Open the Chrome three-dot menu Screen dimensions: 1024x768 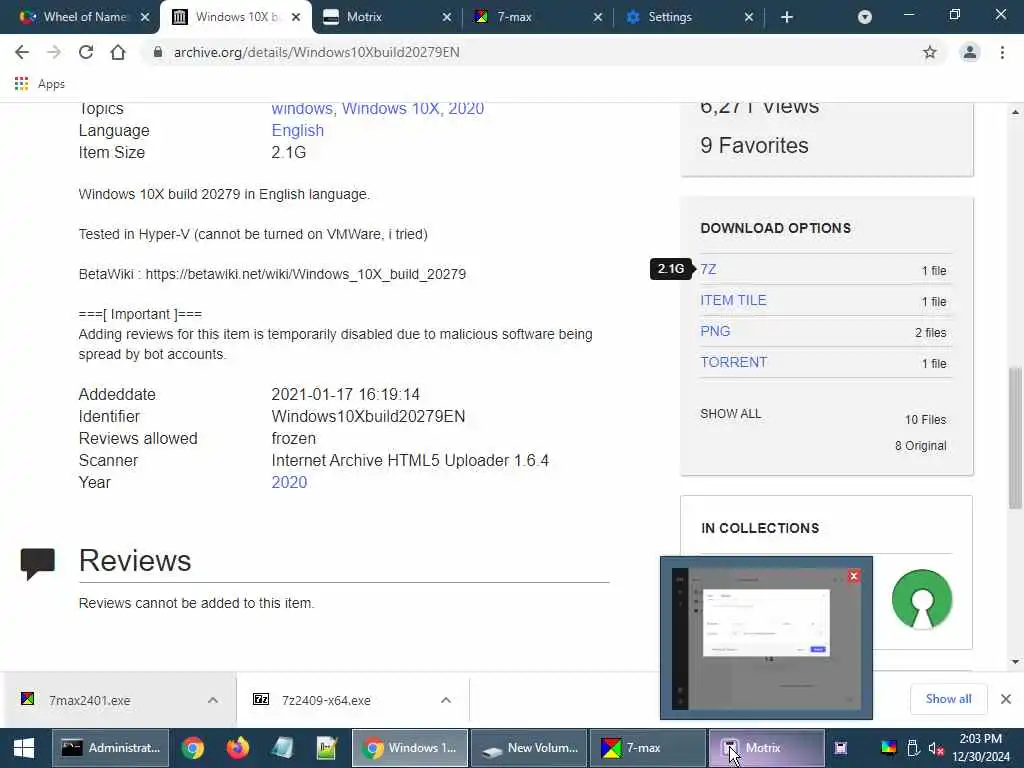(x=1002, y=52)
